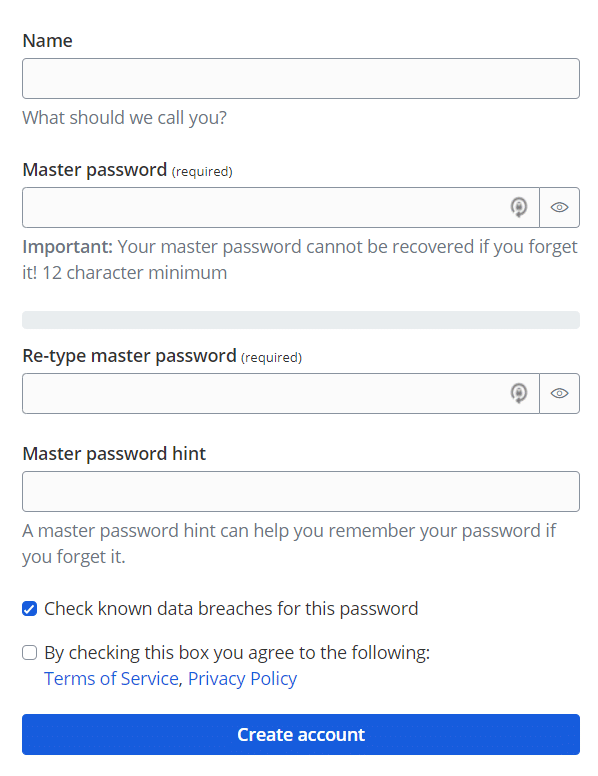Viewport: 598px width, 776px height.
Task: Click the Re-type master password label
Action: (129, 356)
